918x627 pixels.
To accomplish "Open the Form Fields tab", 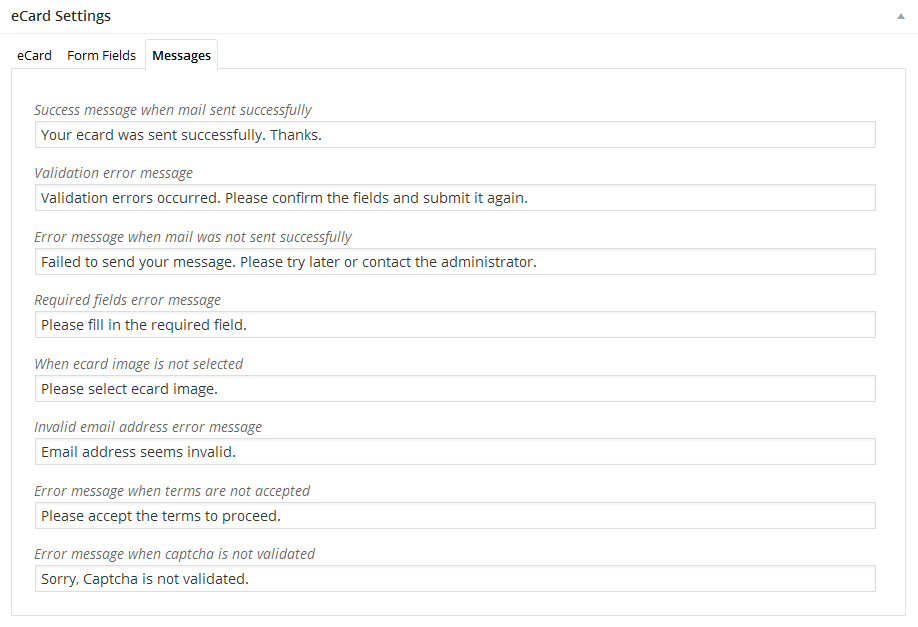I will pos(101,56).
